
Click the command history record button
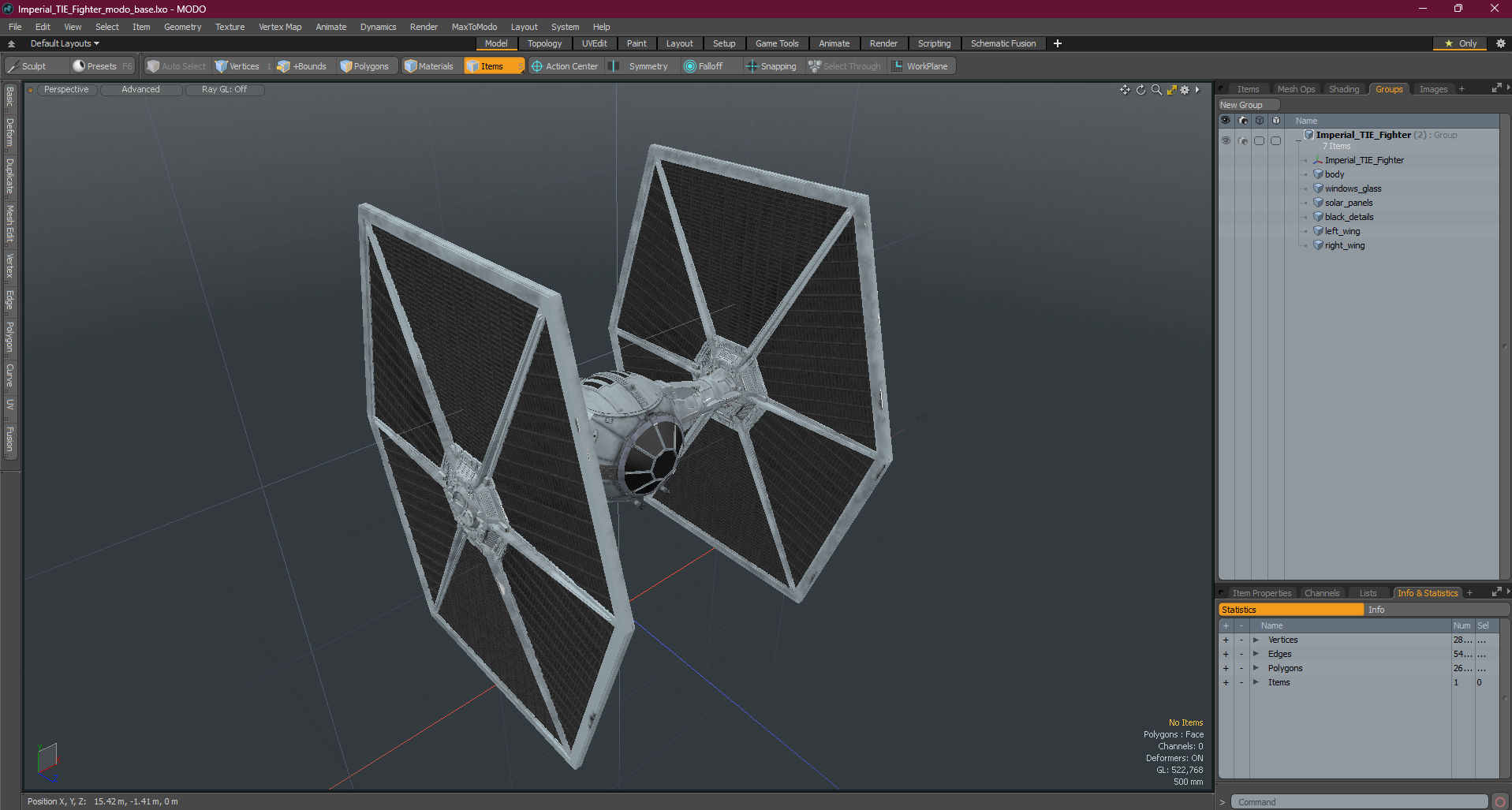point(1500,802)
